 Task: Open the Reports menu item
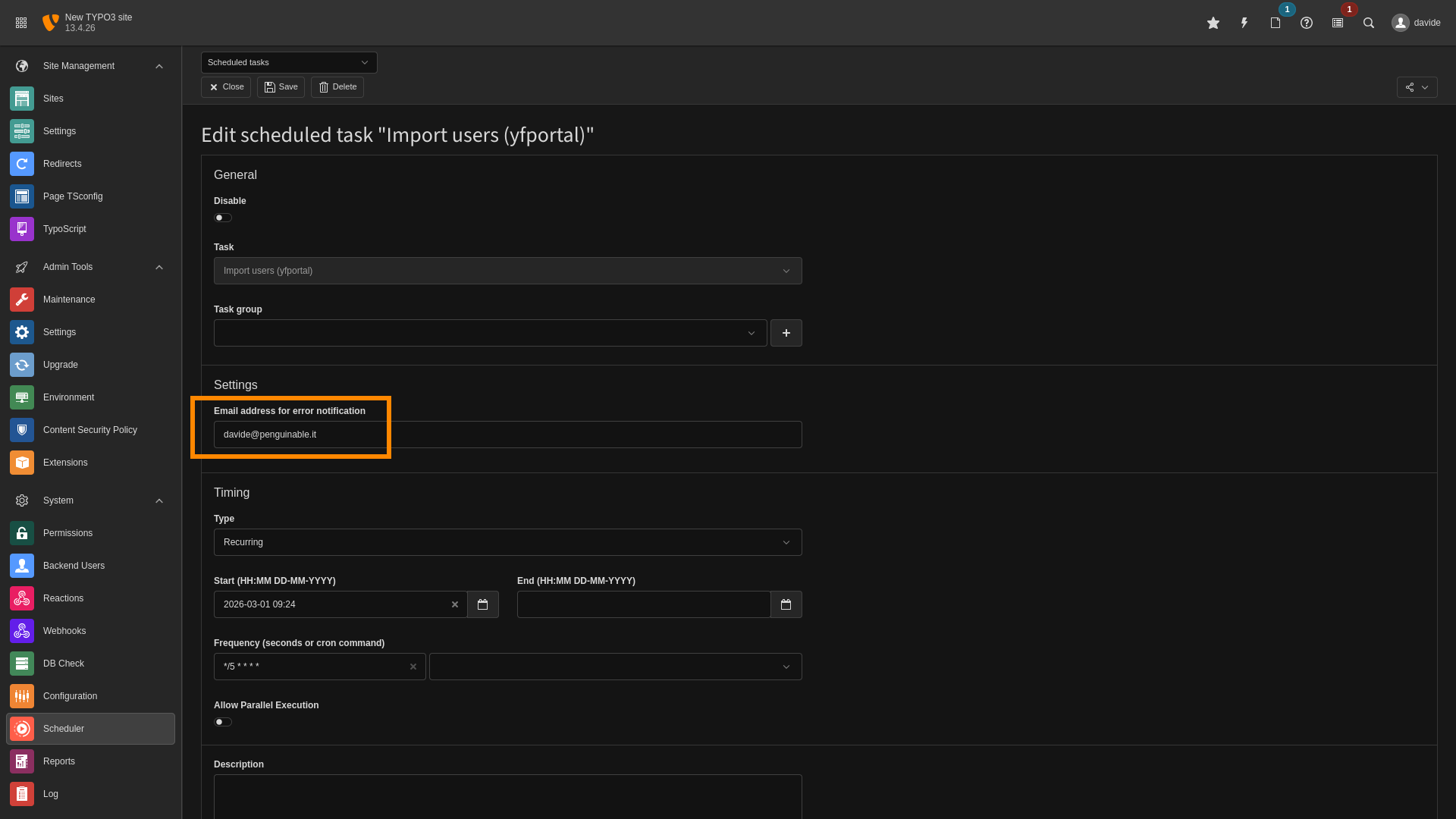(x=59, y=761)
